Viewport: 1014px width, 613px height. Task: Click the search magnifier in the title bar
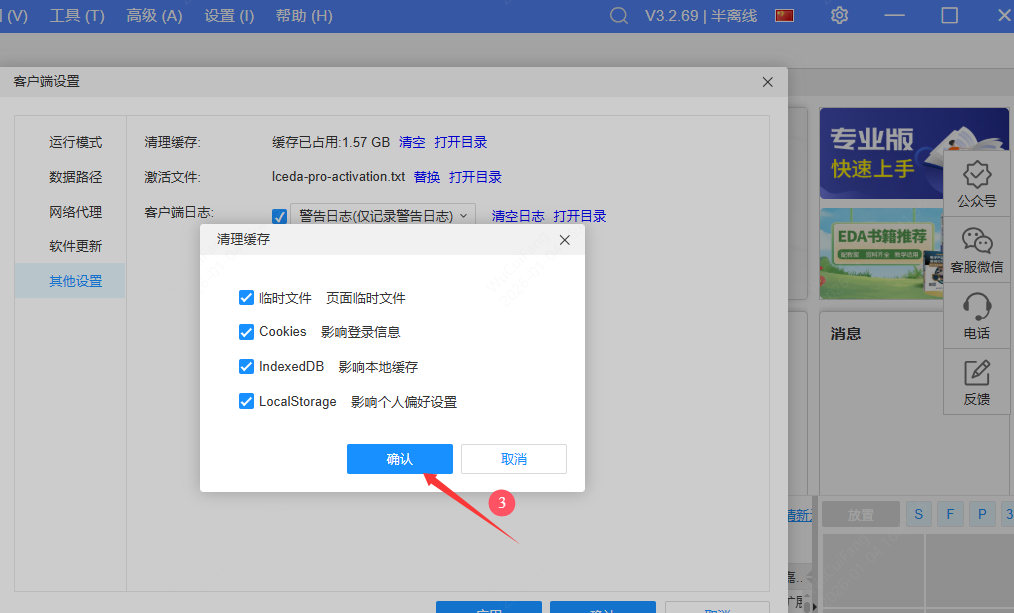[618, 15]
